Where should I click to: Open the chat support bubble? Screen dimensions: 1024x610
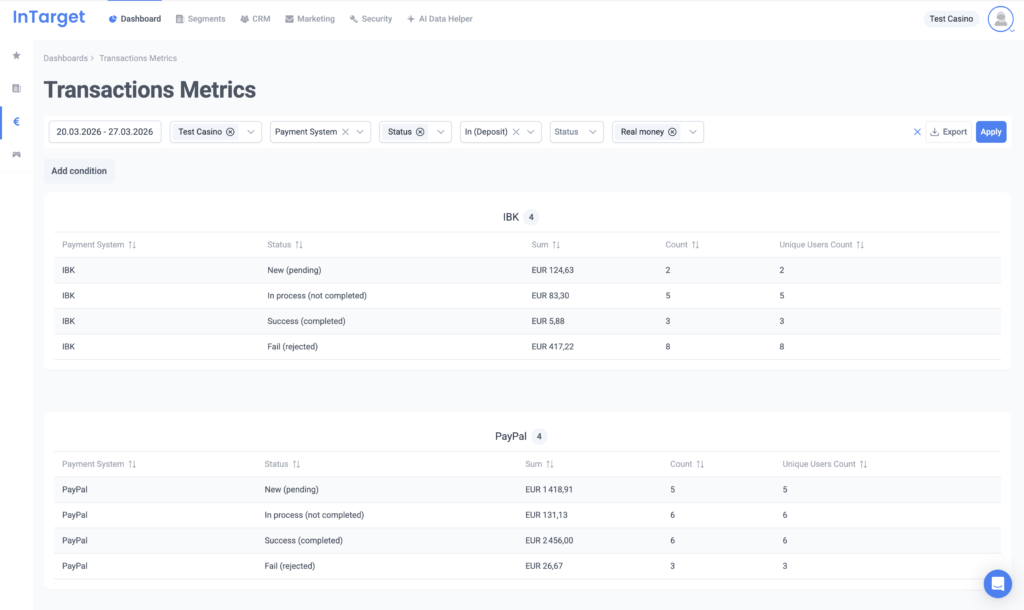(x=997, y=583)
